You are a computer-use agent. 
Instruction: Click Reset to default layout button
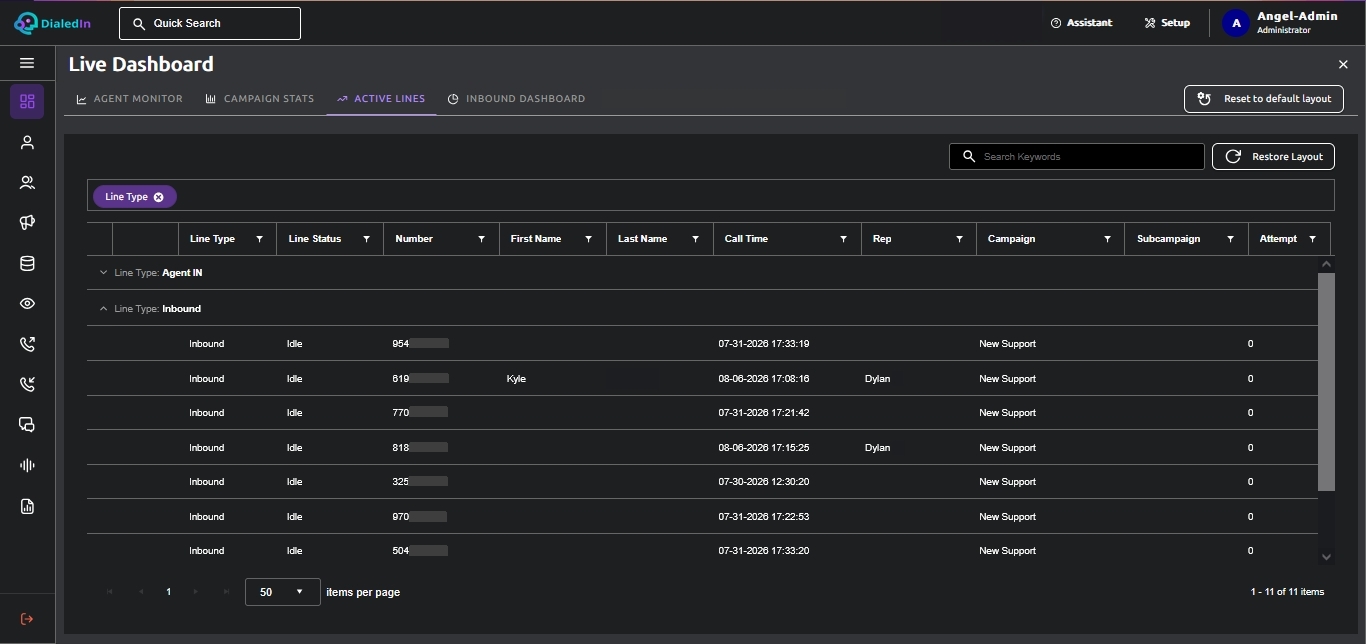[x=1264, y=99]
